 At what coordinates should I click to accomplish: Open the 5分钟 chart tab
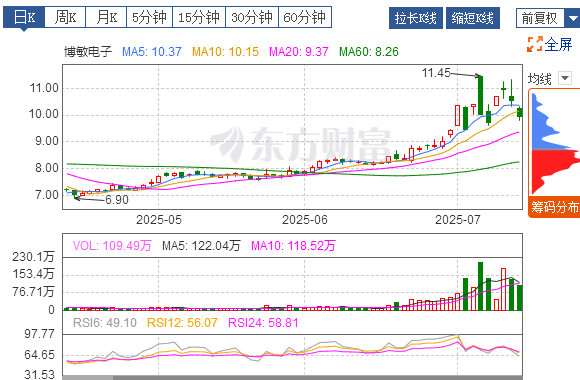pyautogui.click(x=149, y=17)
